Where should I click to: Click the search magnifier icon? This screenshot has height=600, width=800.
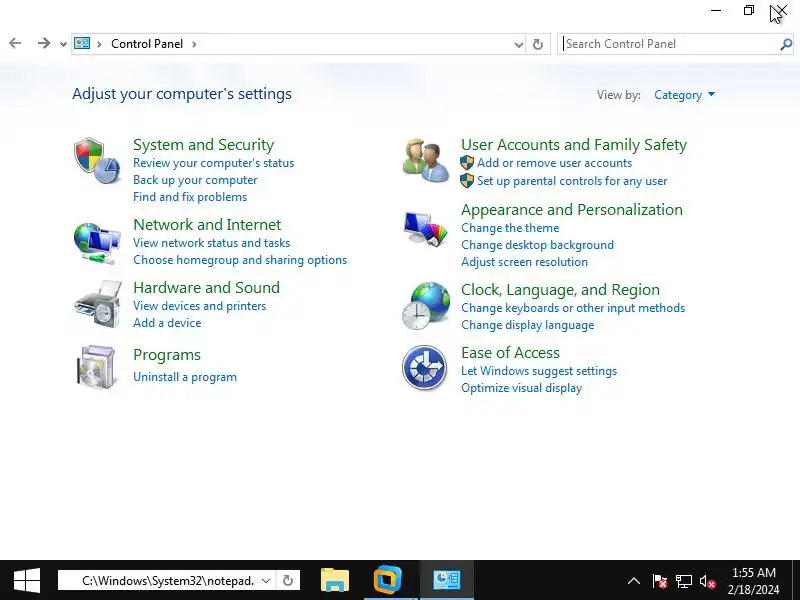[786, 44]
